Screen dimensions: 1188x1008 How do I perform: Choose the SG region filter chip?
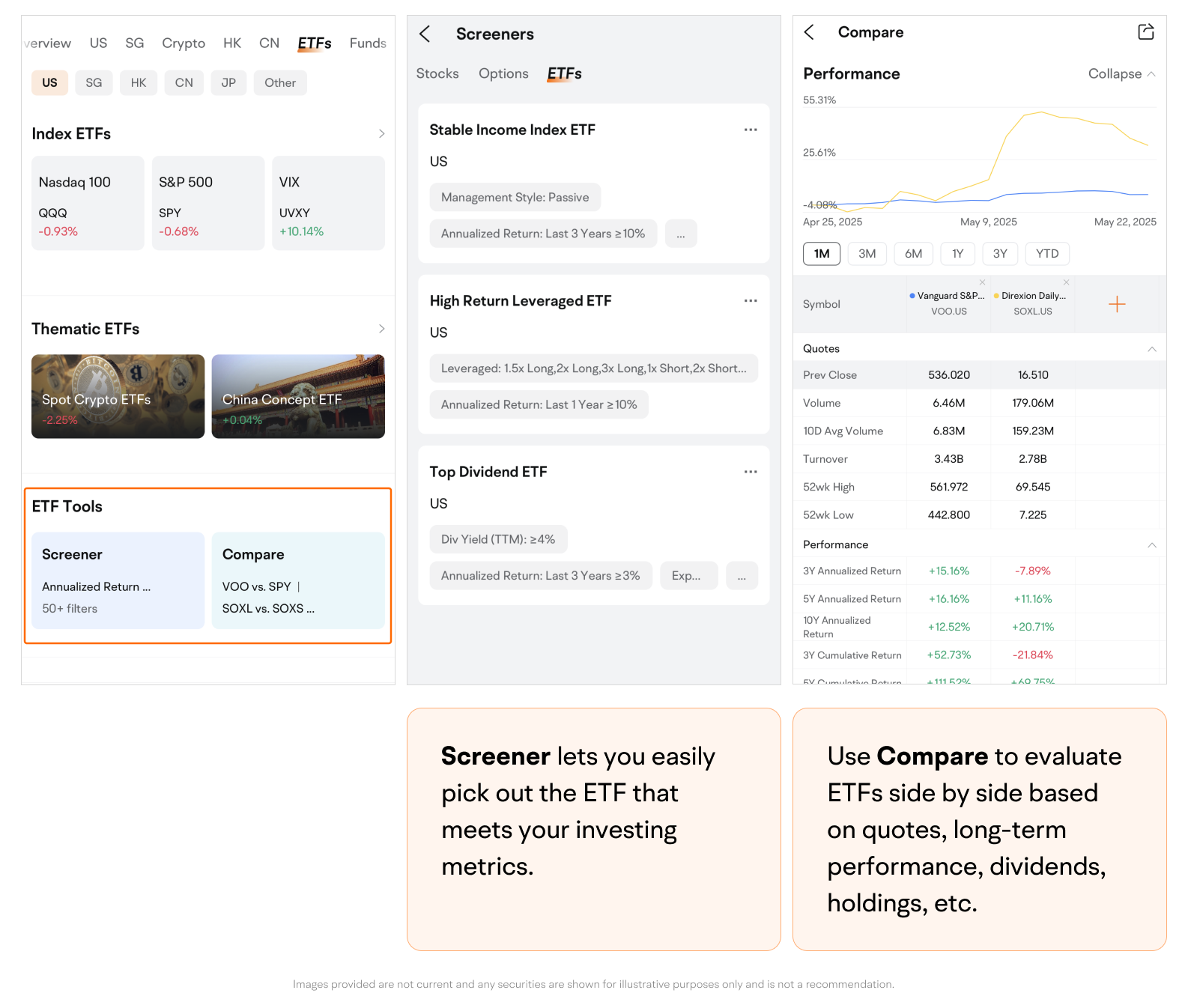(94, 83)
